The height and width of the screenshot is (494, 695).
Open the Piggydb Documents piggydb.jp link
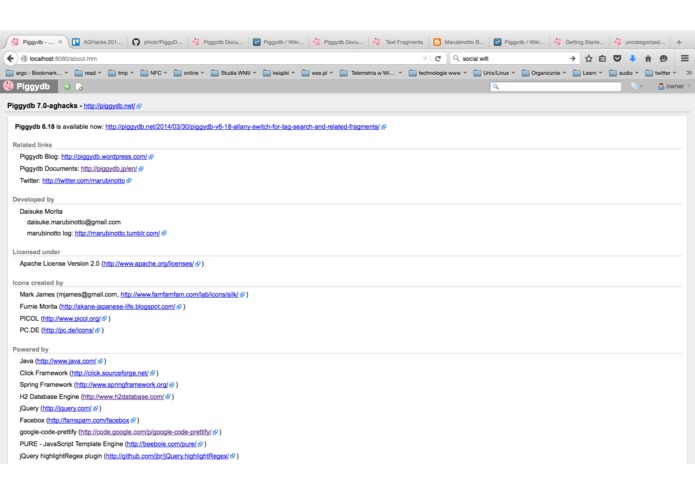click(x=109, y=169)
